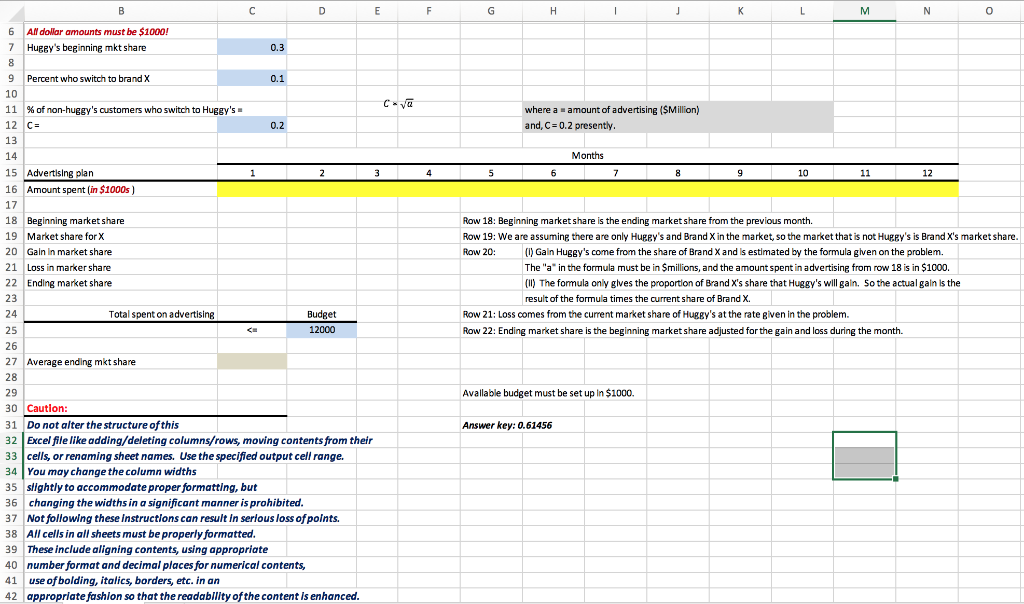Click 'Ending market share' row label
Image resolution: width=1024 pixels, height=604 pixels.
[69, 283]
